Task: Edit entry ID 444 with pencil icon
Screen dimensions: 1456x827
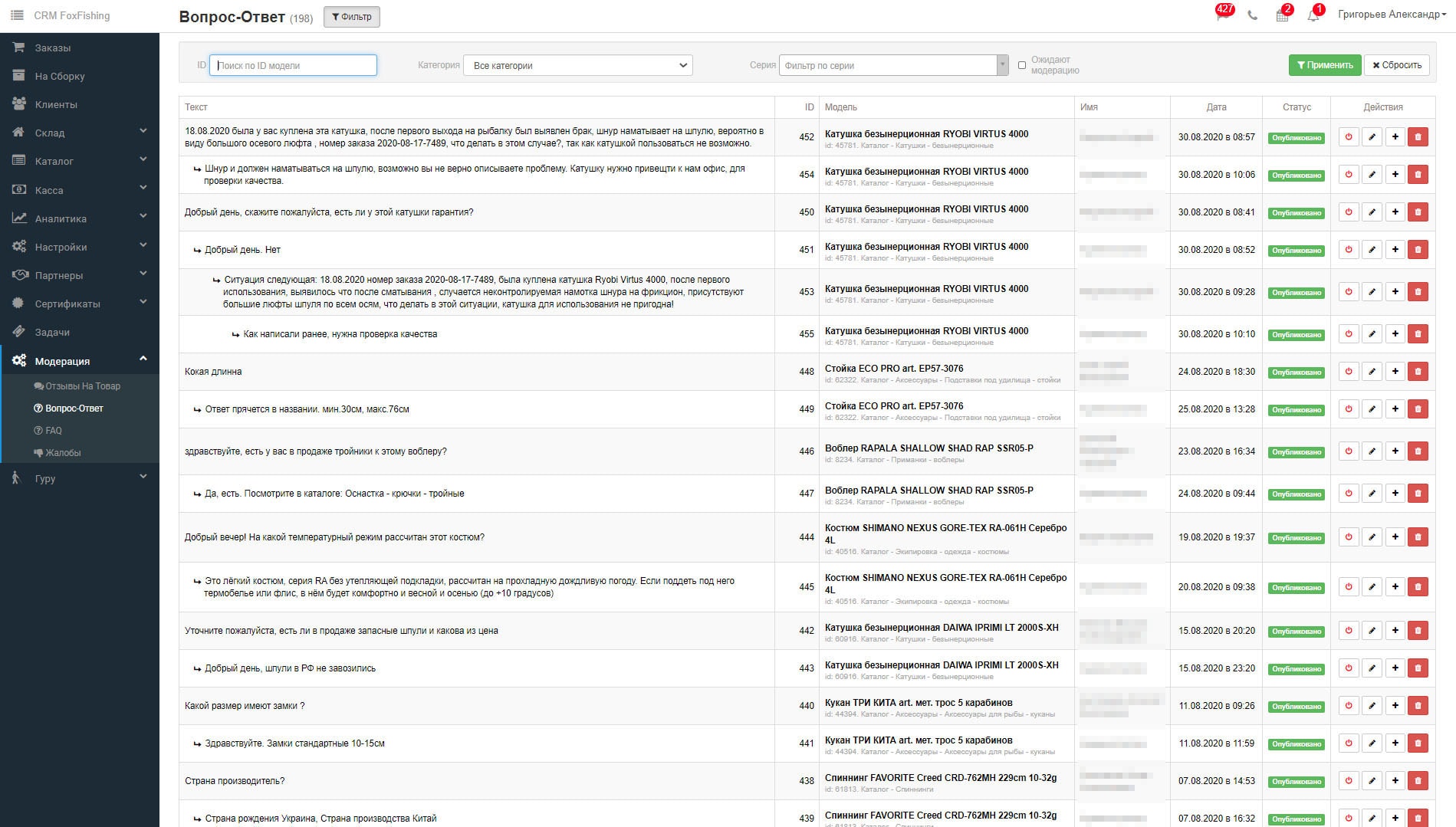Action: click(1372, 537)
